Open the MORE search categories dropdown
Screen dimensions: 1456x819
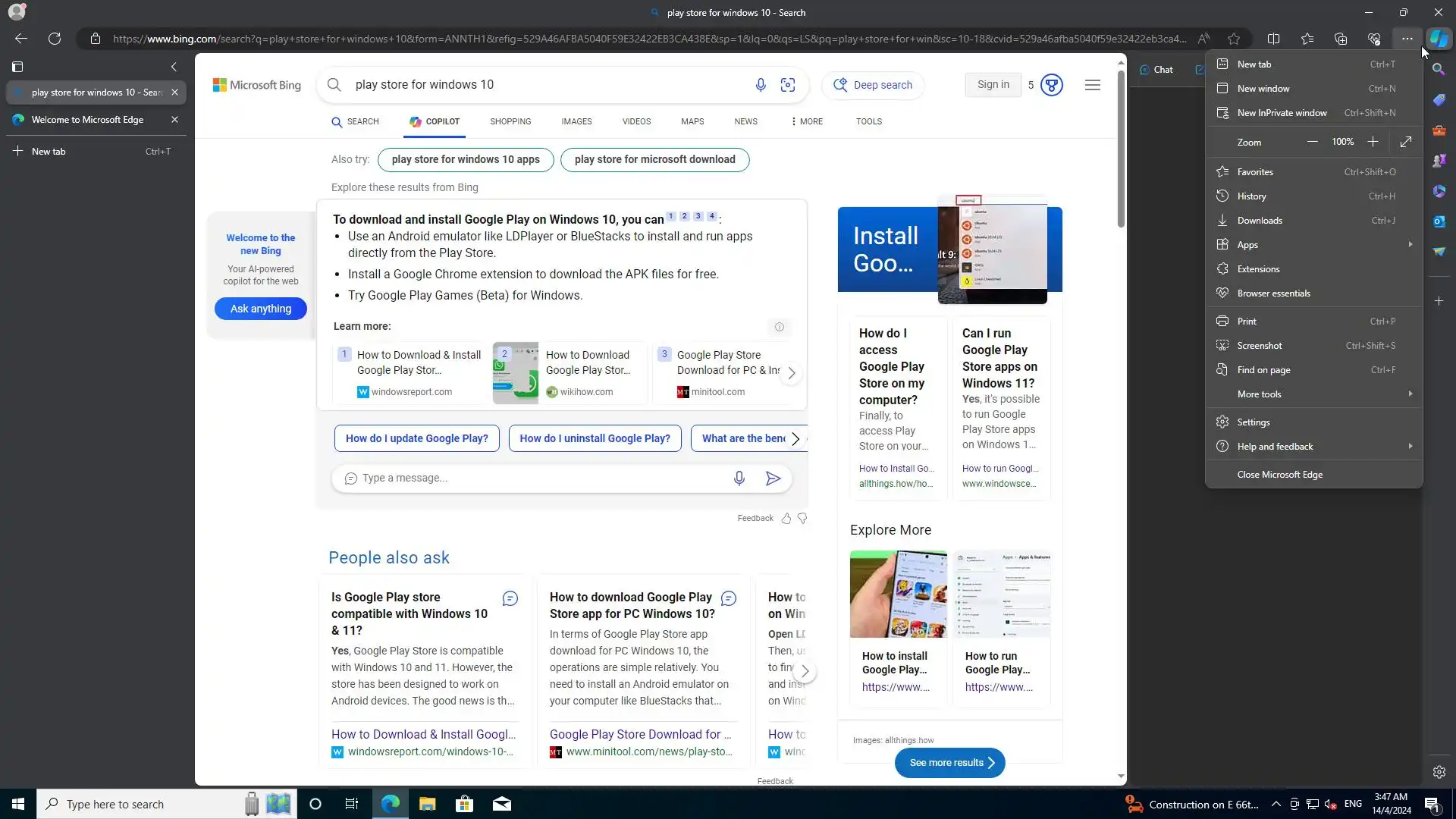807,121
